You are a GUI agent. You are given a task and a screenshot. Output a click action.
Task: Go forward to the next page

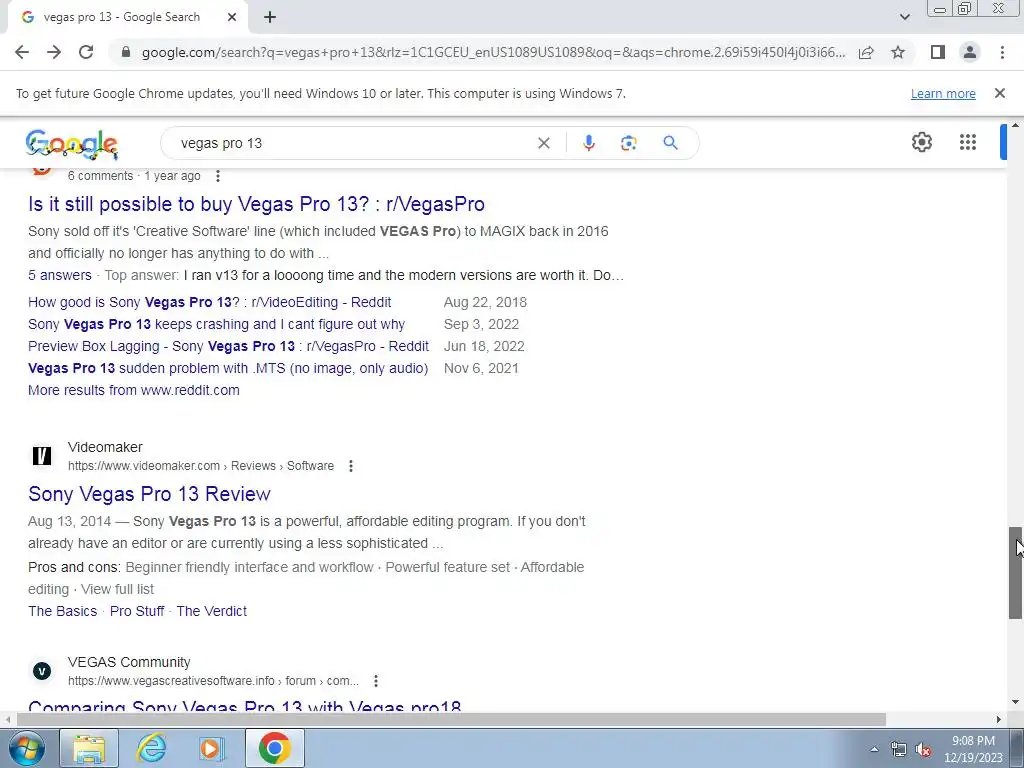click(x=54, y=52)
